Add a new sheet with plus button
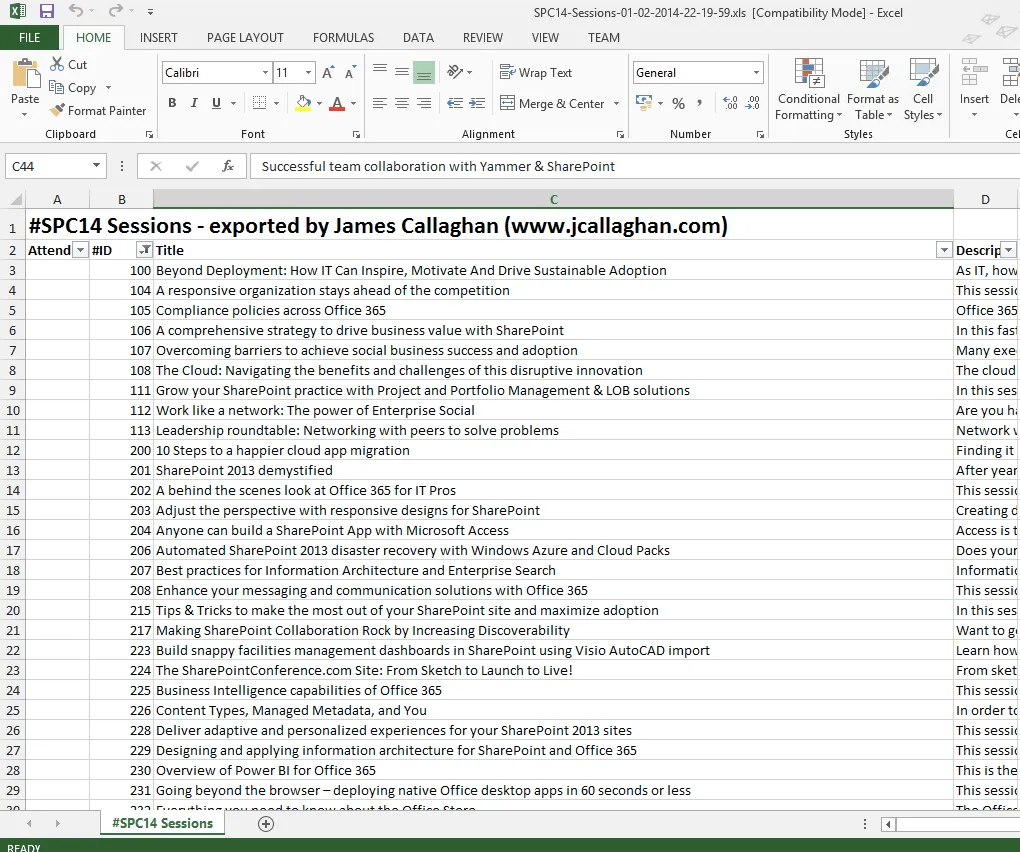The width and height of the screenshot is (1020, 852). pos(265,824)
